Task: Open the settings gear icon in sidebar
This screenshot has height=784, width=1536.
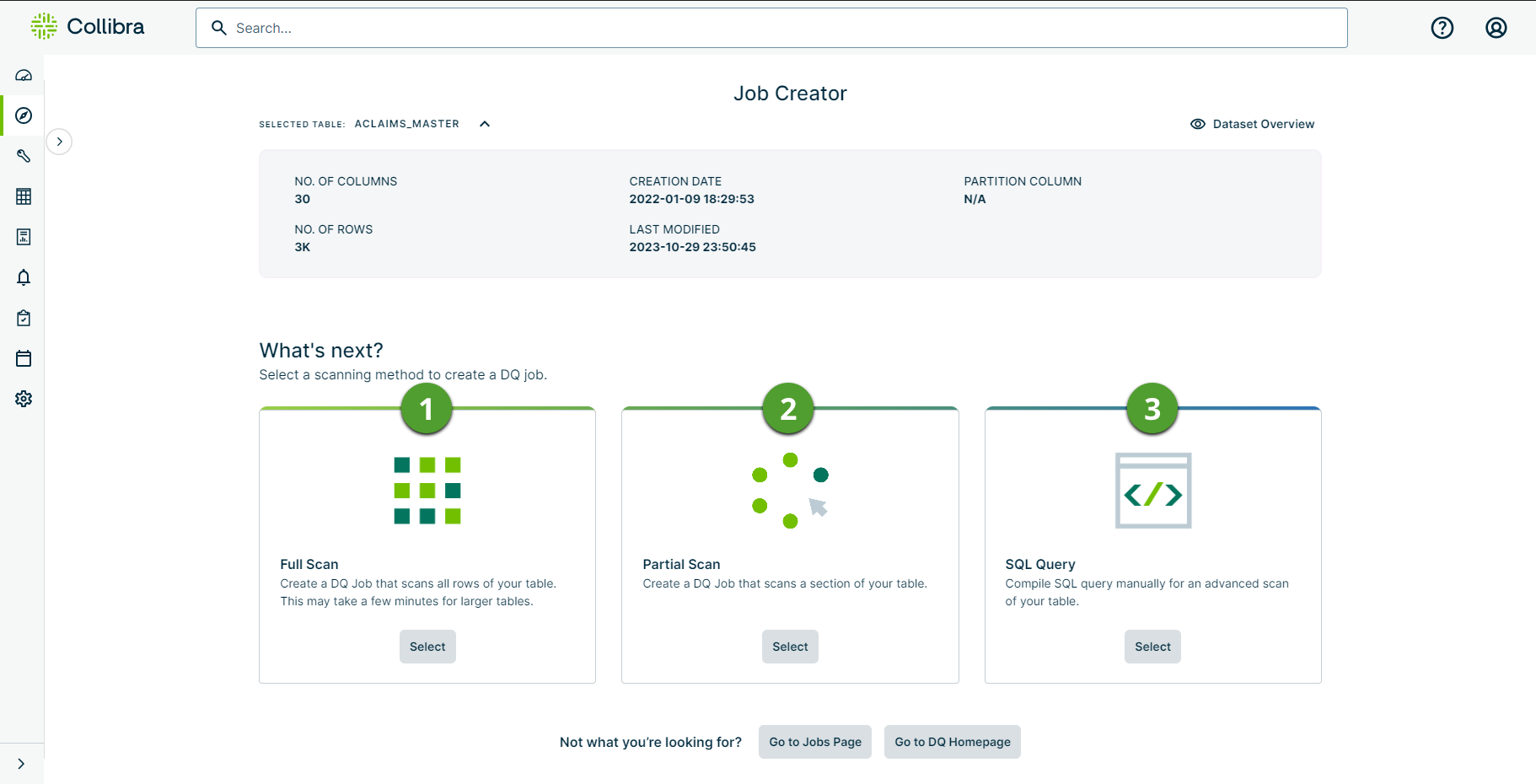Action: [x=24, y=399]
